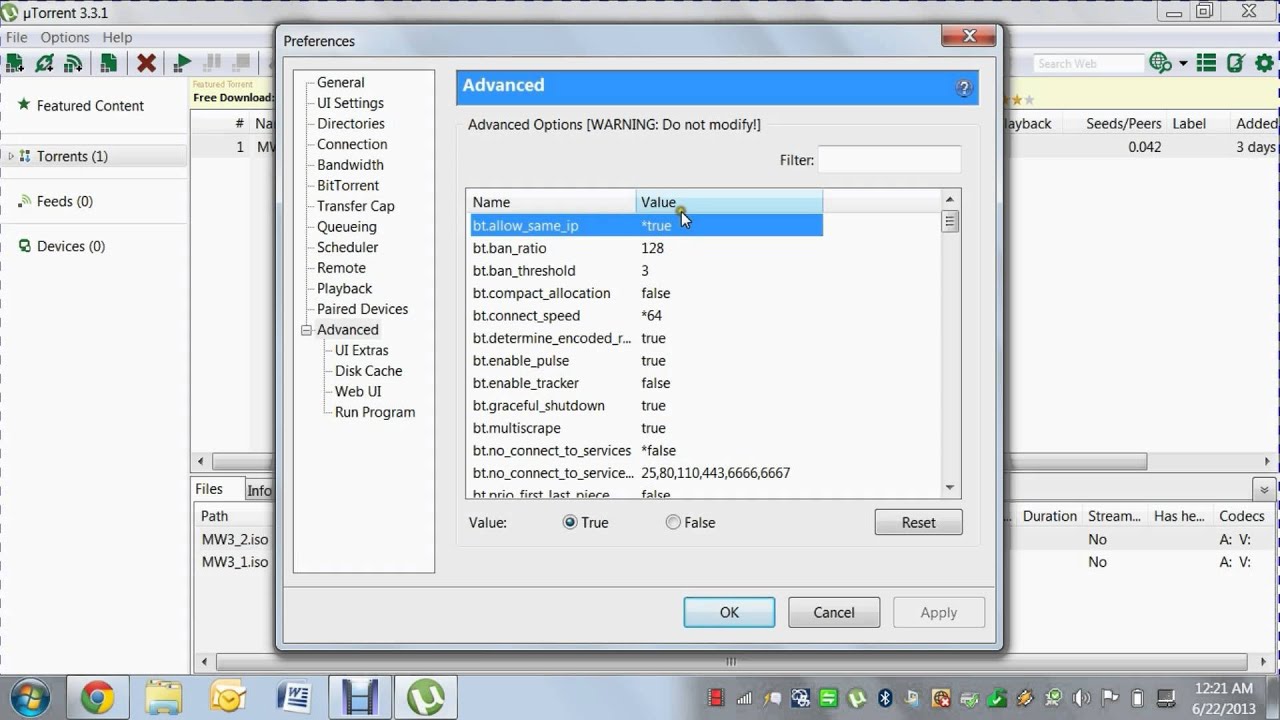1280x720 pixels.
Task: Select Disk Cache under Advanced
Action: 368,371
